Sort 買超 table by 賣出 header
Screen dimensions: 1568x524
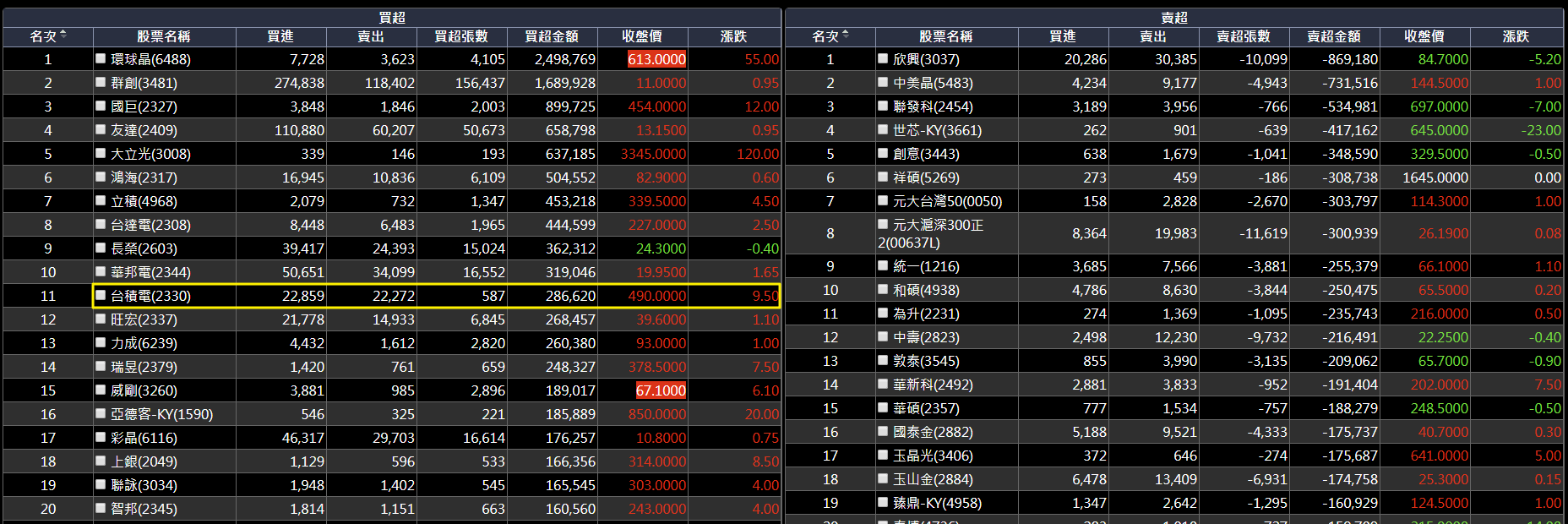pyautogui.click(x=371, y=36)
